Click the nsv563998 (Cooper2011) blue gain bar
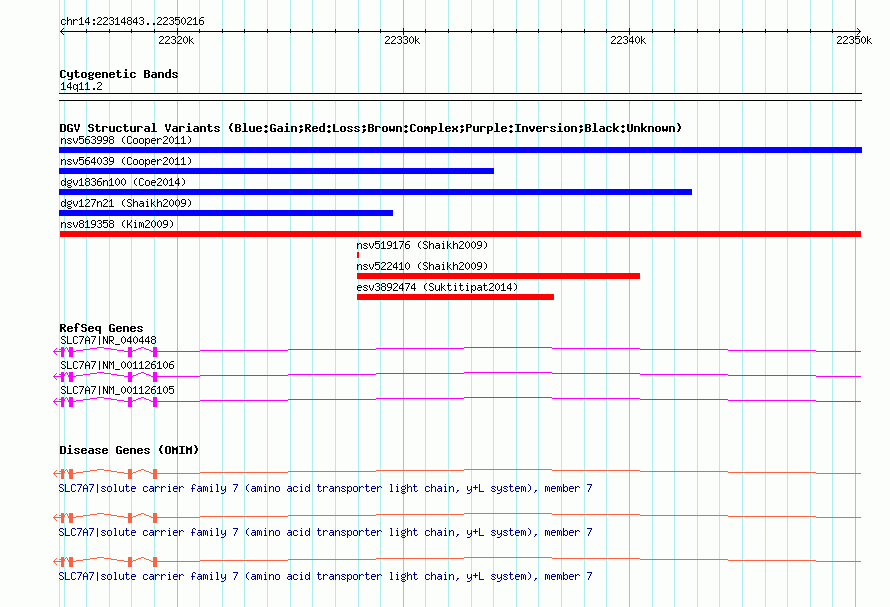 click(x=460, y=150)
